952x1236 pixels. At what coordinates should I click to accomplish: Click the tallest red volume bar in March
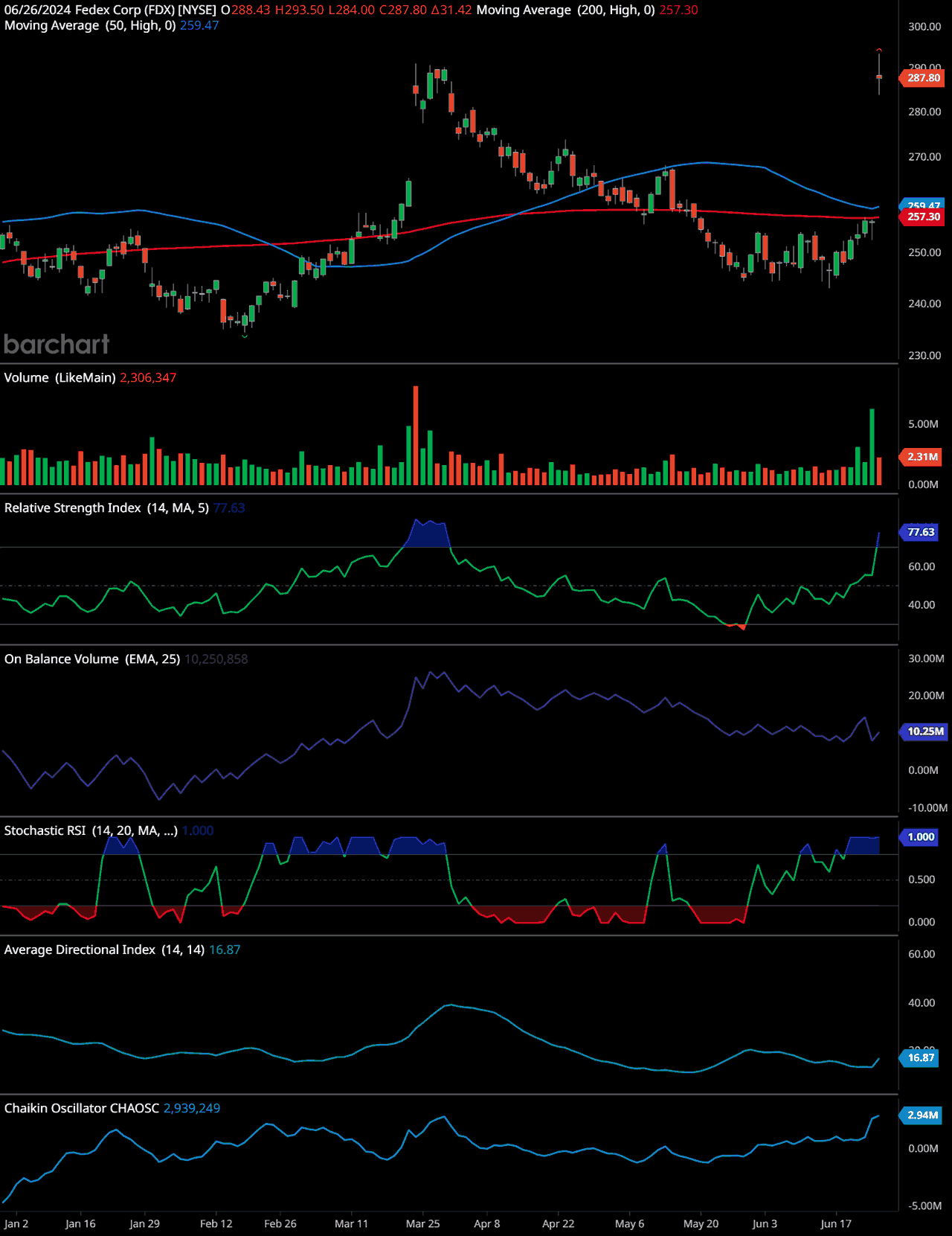click(416, 435)
